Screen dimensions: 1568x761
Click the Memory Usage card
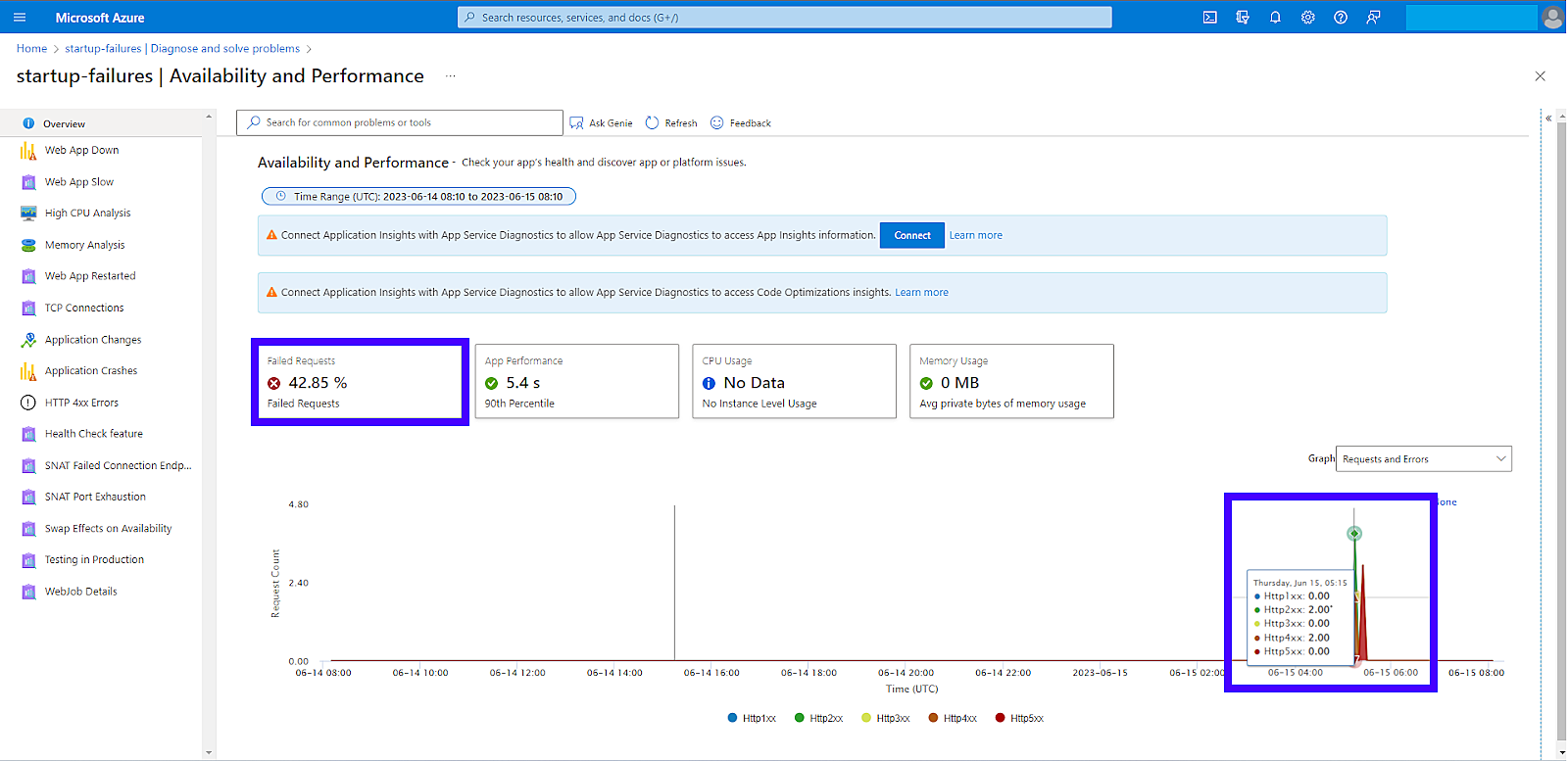tap(1012, 382)
